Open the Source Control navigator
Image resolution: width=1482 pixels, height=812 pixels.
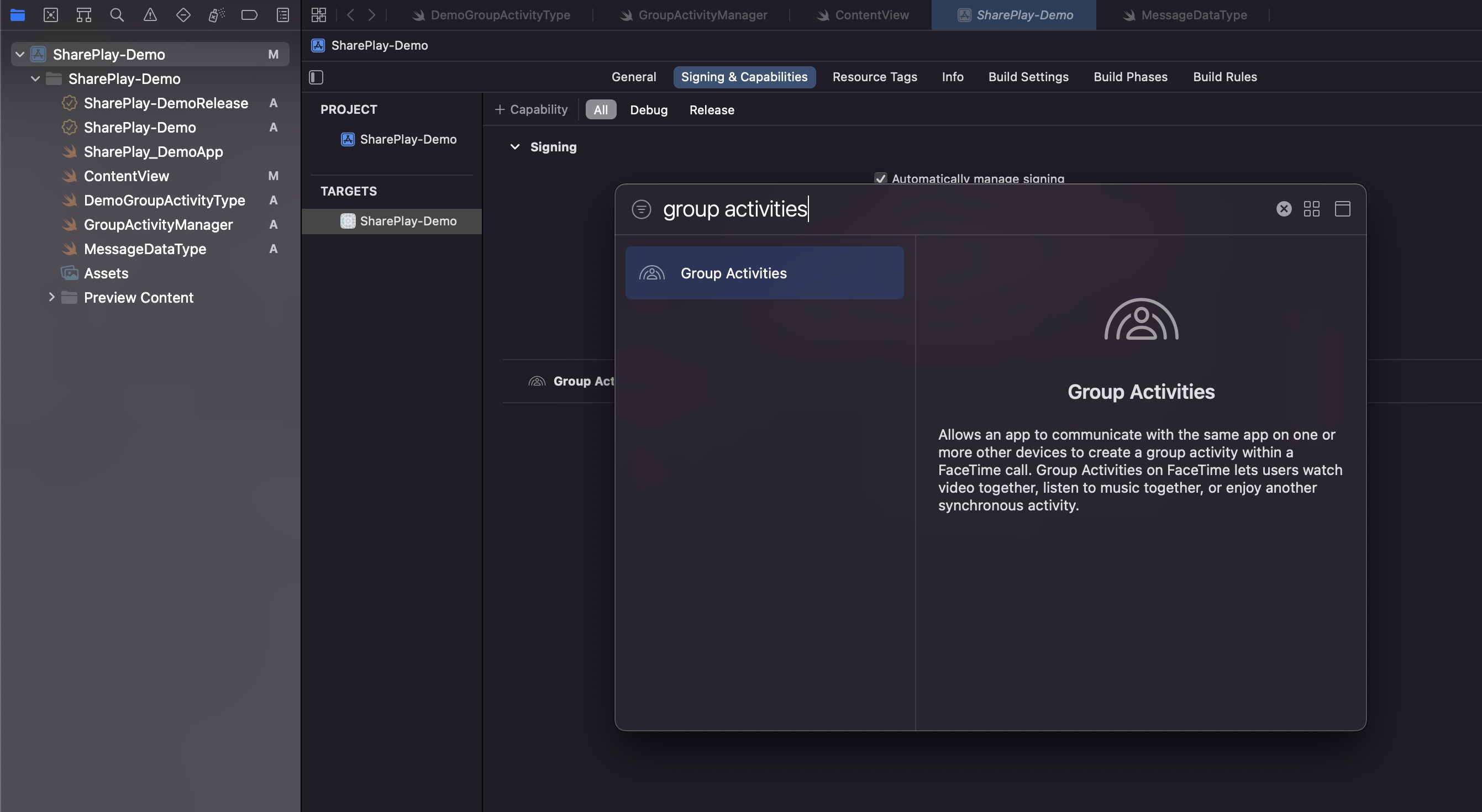tap(51, 15)
